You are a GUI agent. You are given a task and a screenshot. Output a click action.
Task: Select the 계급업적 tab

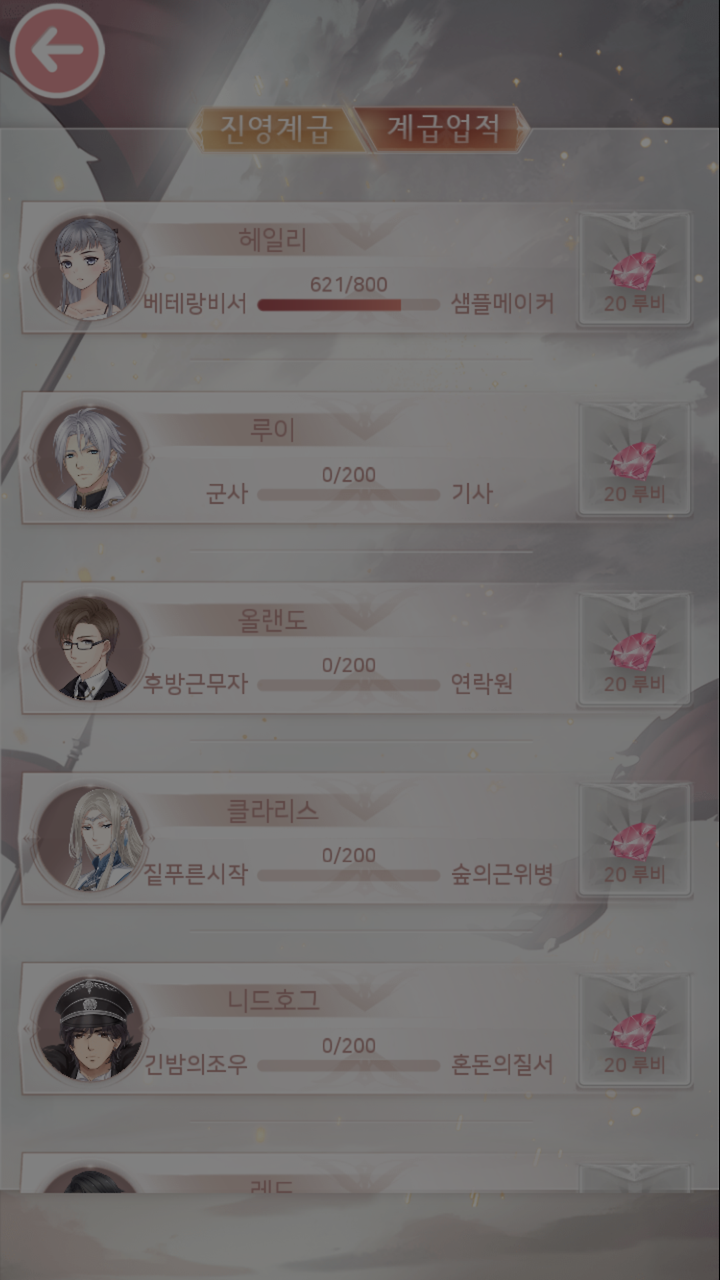443,129
